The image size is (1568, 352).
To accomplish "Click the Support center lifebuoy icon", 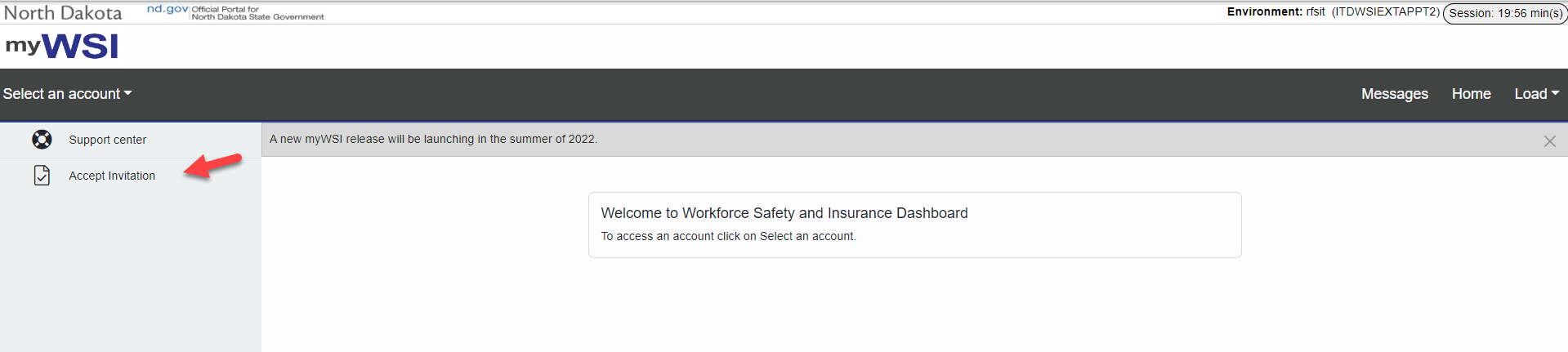I will point(42,140).
